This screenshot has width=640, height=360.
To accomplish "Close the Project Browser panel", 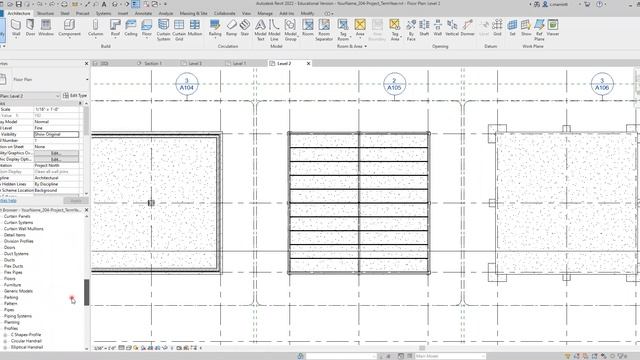I will coord(86,210).
